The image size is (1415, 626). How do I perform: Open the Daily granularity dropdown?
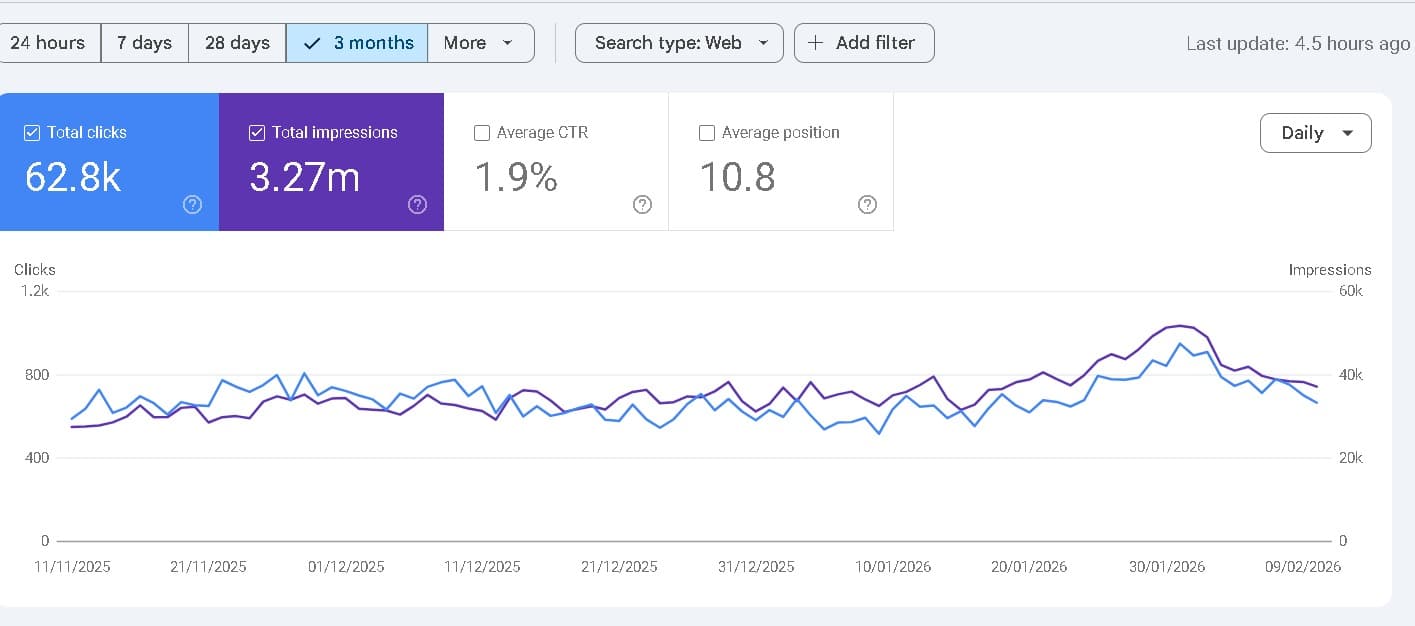[x=1315, y=133]
